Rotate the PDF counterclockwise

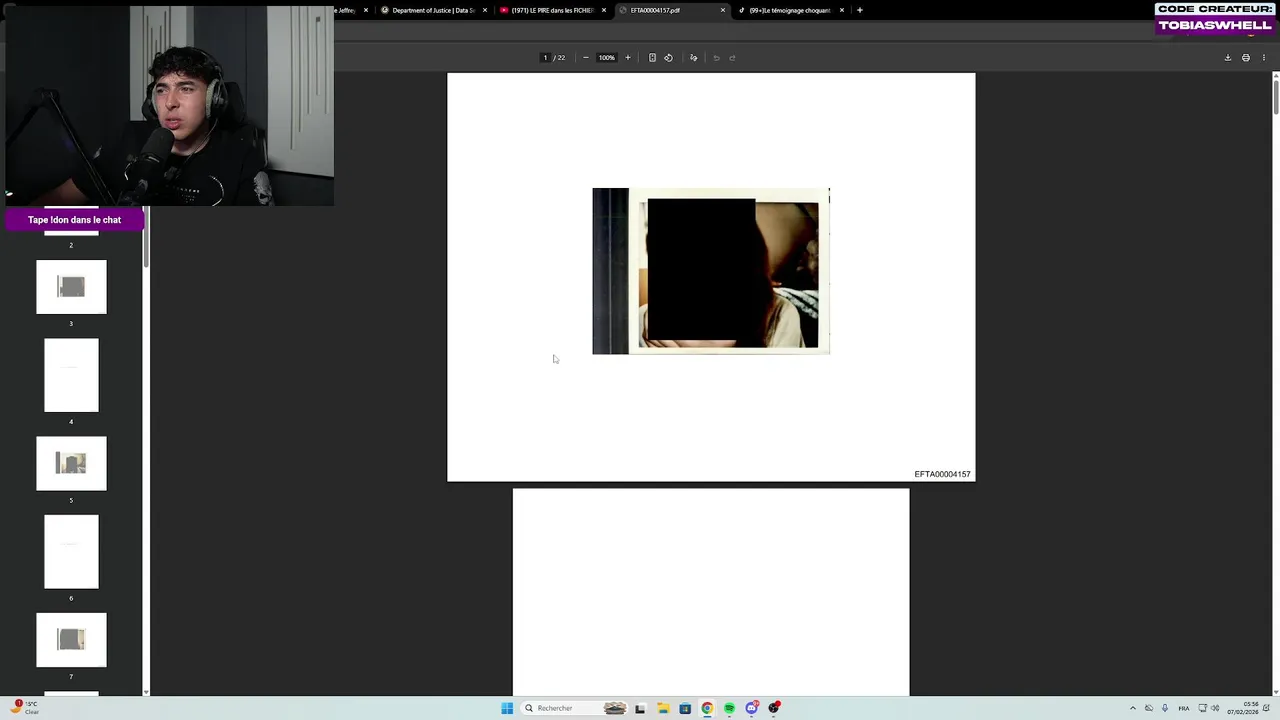coord(669,57)
